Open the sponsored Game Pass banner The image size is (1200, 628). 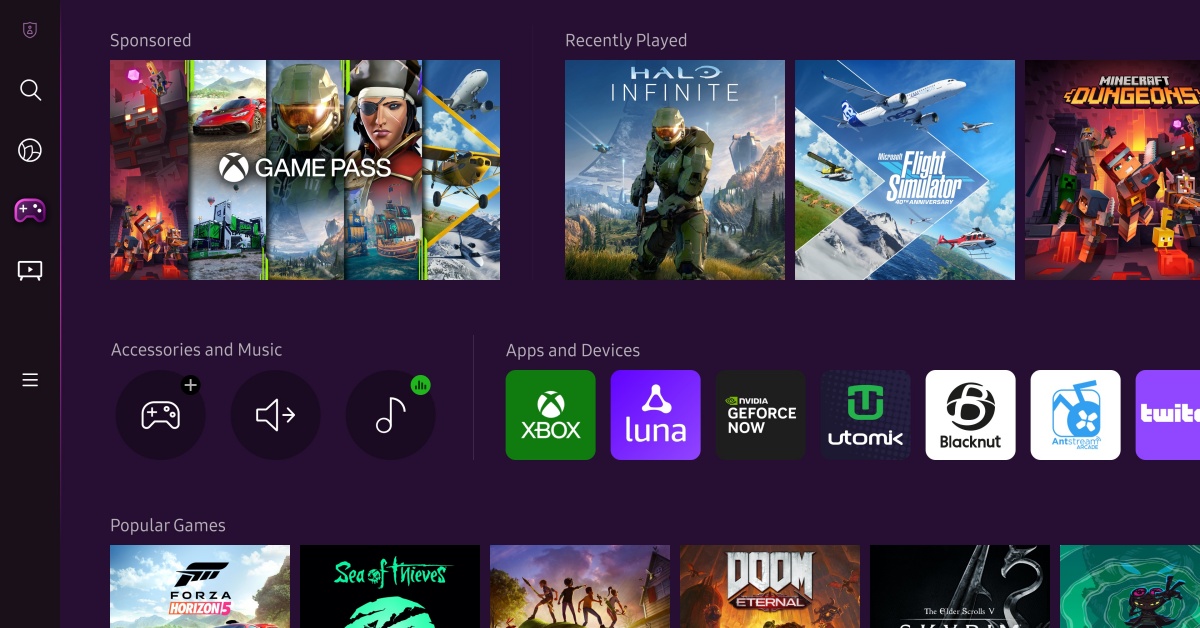(305, 170)
